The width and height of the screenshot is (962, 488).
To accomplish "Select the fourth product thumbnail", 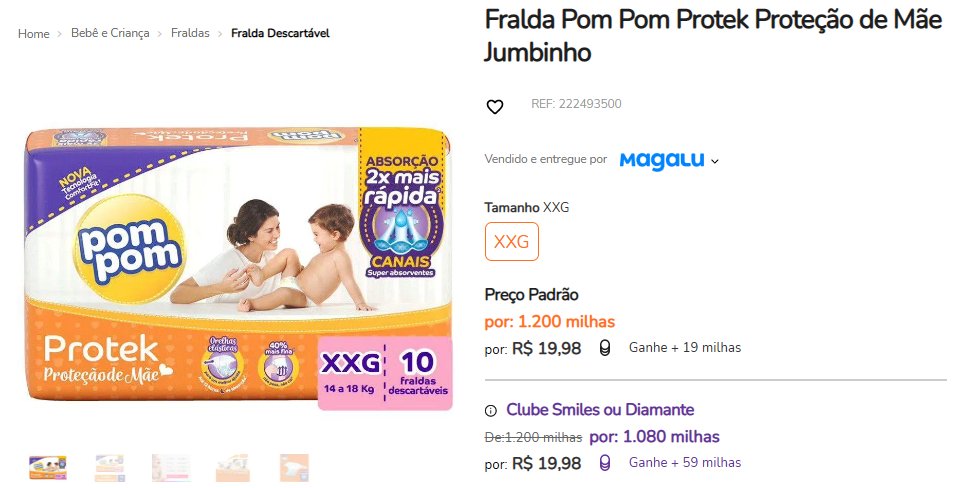I will tap(233, 468).
